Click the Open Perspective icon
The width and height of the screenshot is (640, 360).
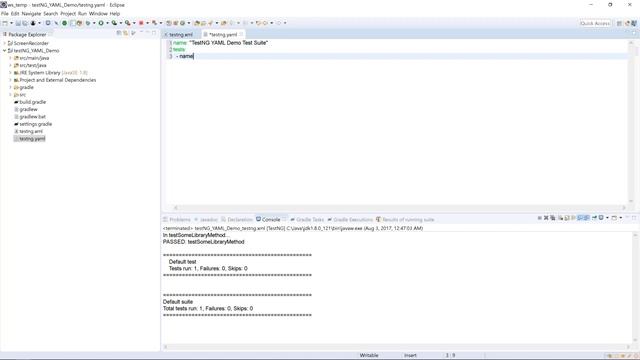point(619,23)
